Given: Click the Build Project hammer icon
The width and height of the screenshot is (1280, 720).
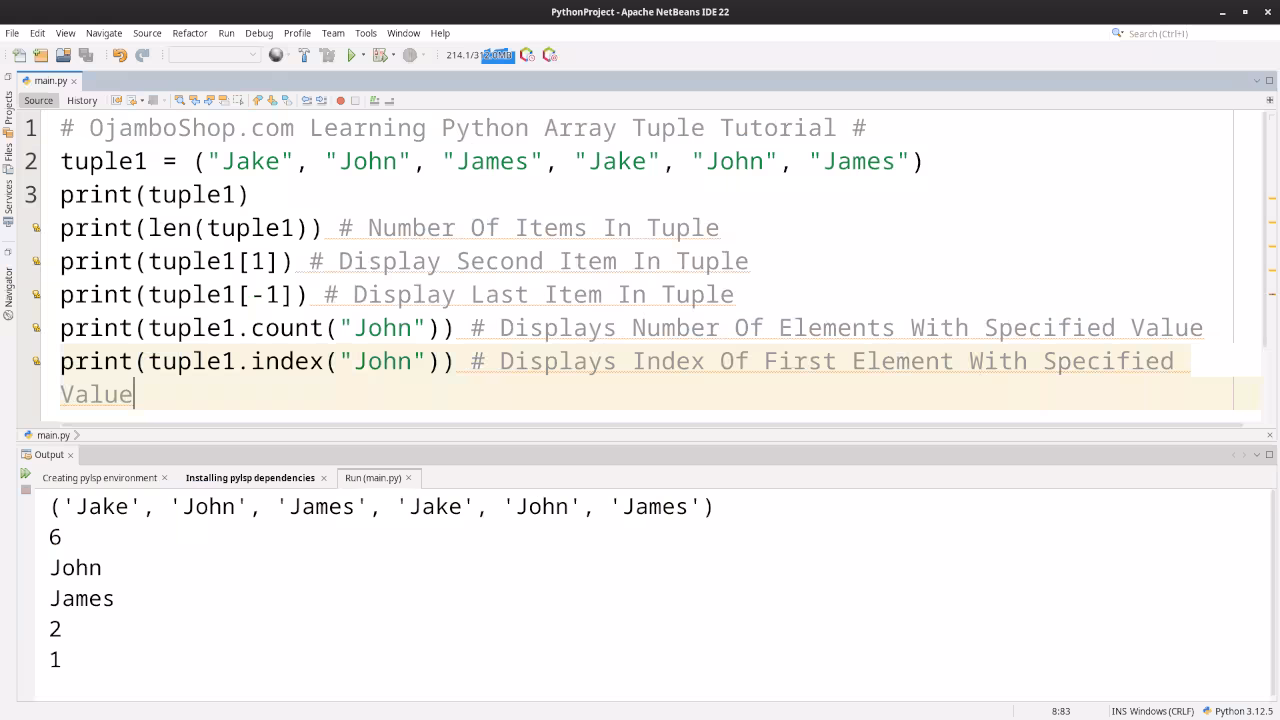Looking at the screenshot, I should click(304, 55).
